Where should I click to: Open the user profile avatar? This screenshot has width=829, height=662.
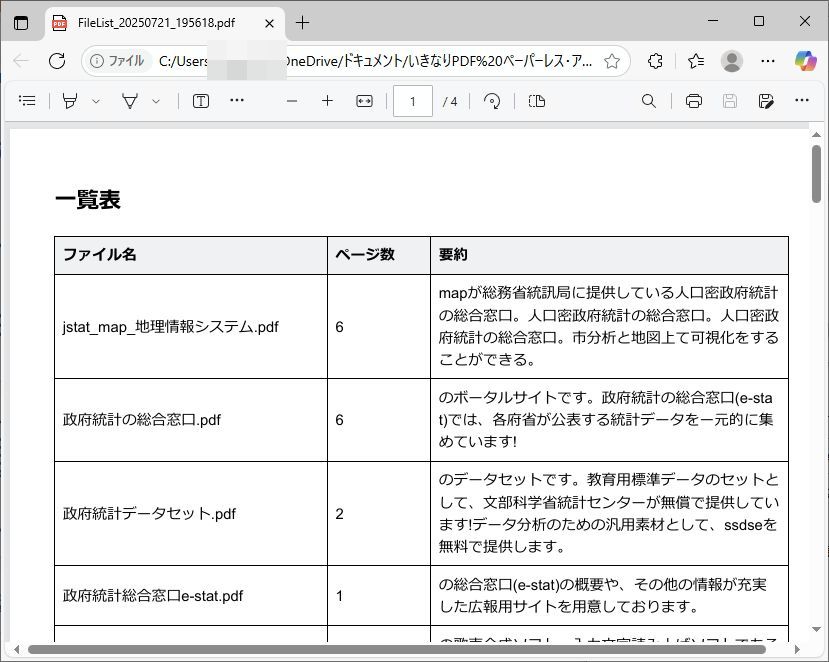(732, 61)
